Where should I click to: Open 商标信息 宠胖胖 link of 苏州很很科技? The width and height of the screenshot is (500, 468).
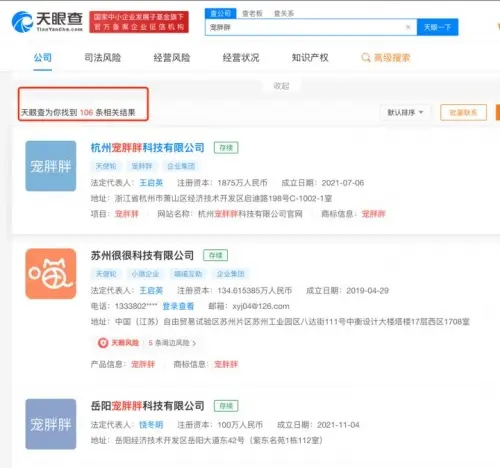226,364
